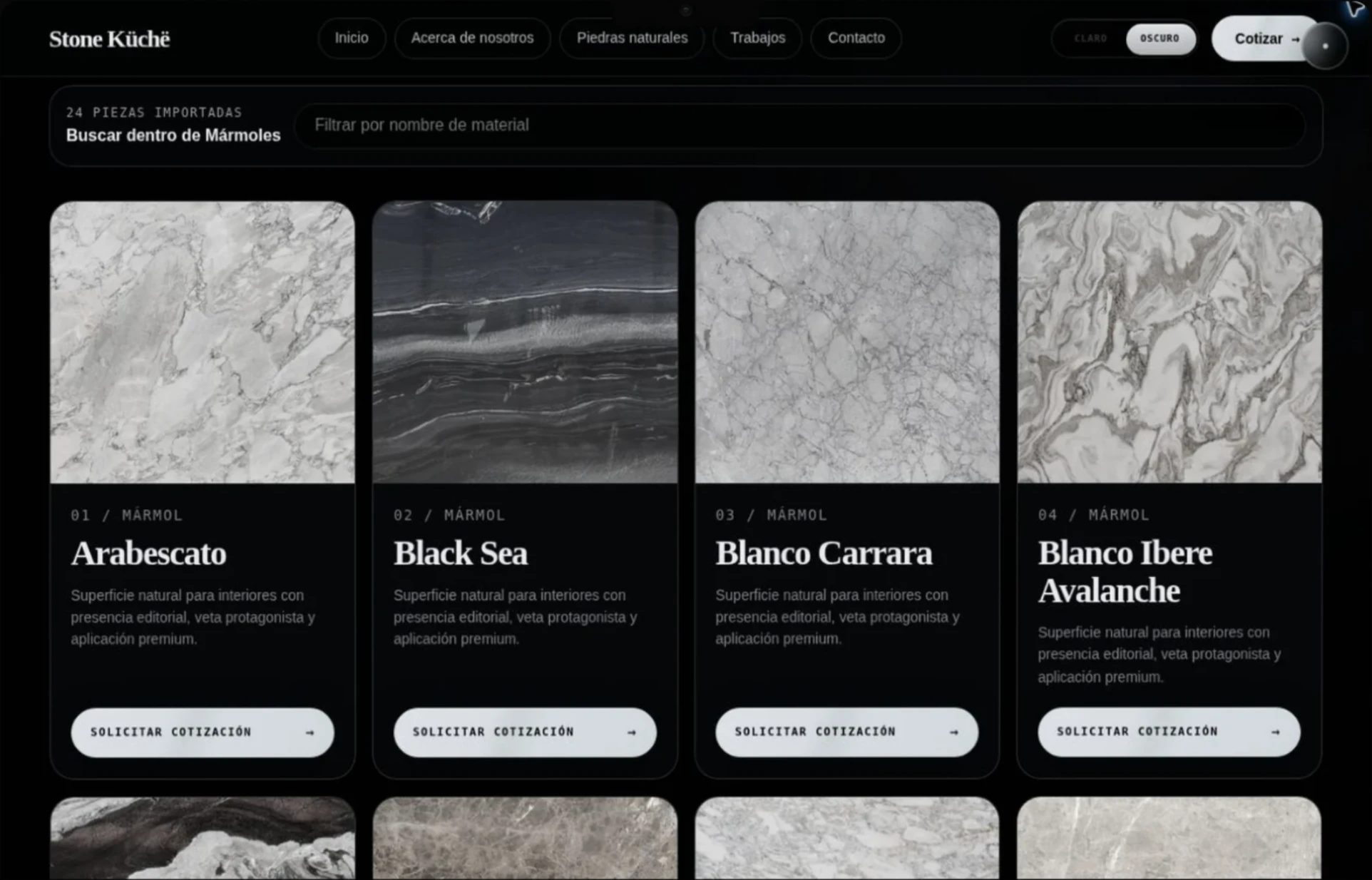Open the dark veined marble thumbnail below Arabescato

point(203,839)
